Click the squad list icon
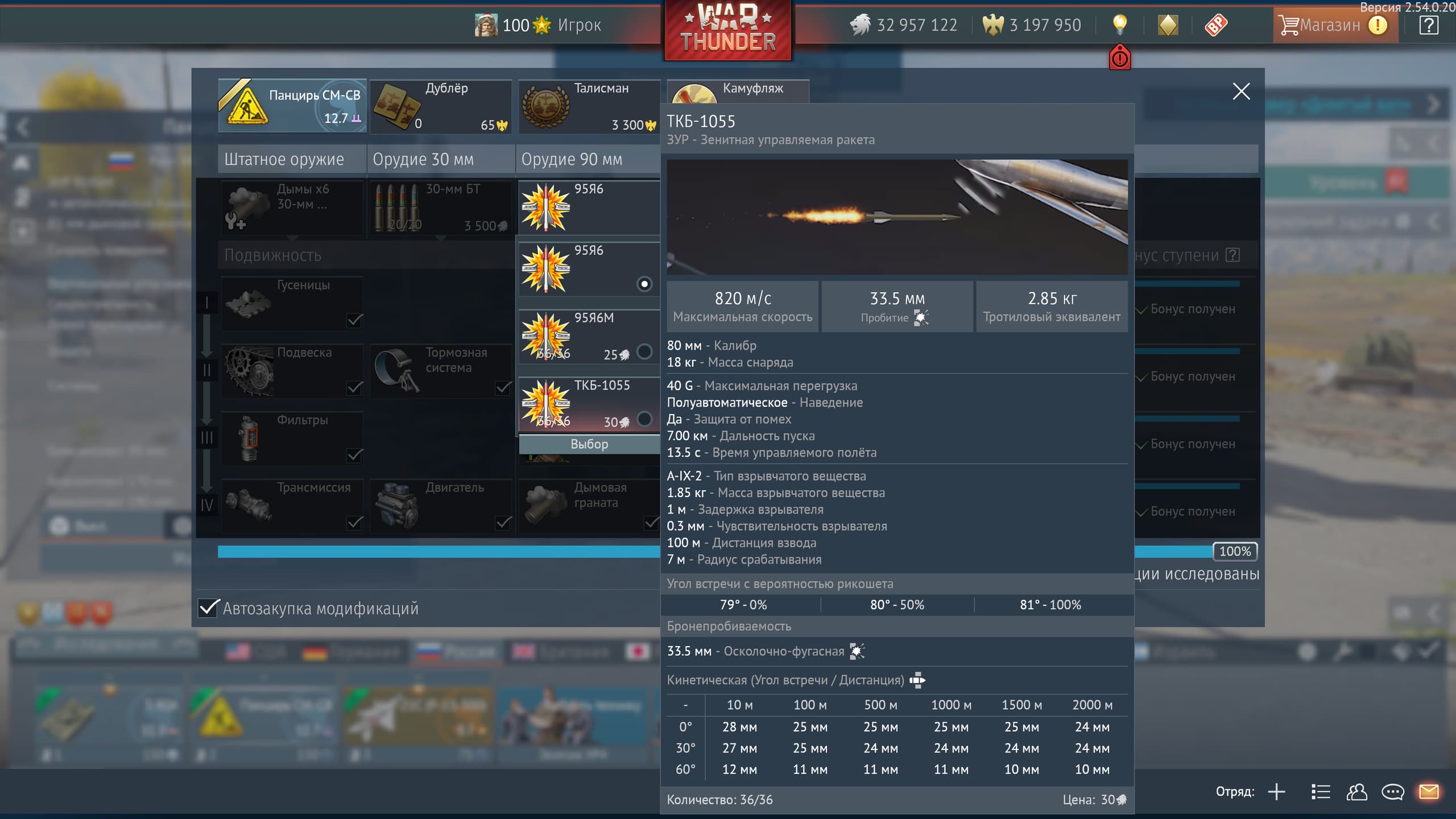 [1321, 792]
